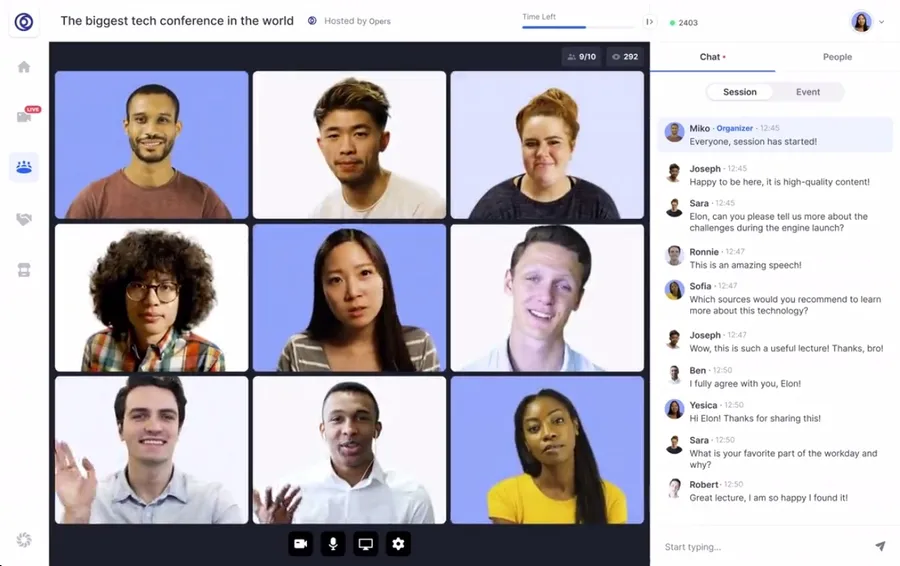Image resolution: width=900 pixels, height=566 pixels.
Task: Open the live video camera sidebar icon
Action: 24,117
